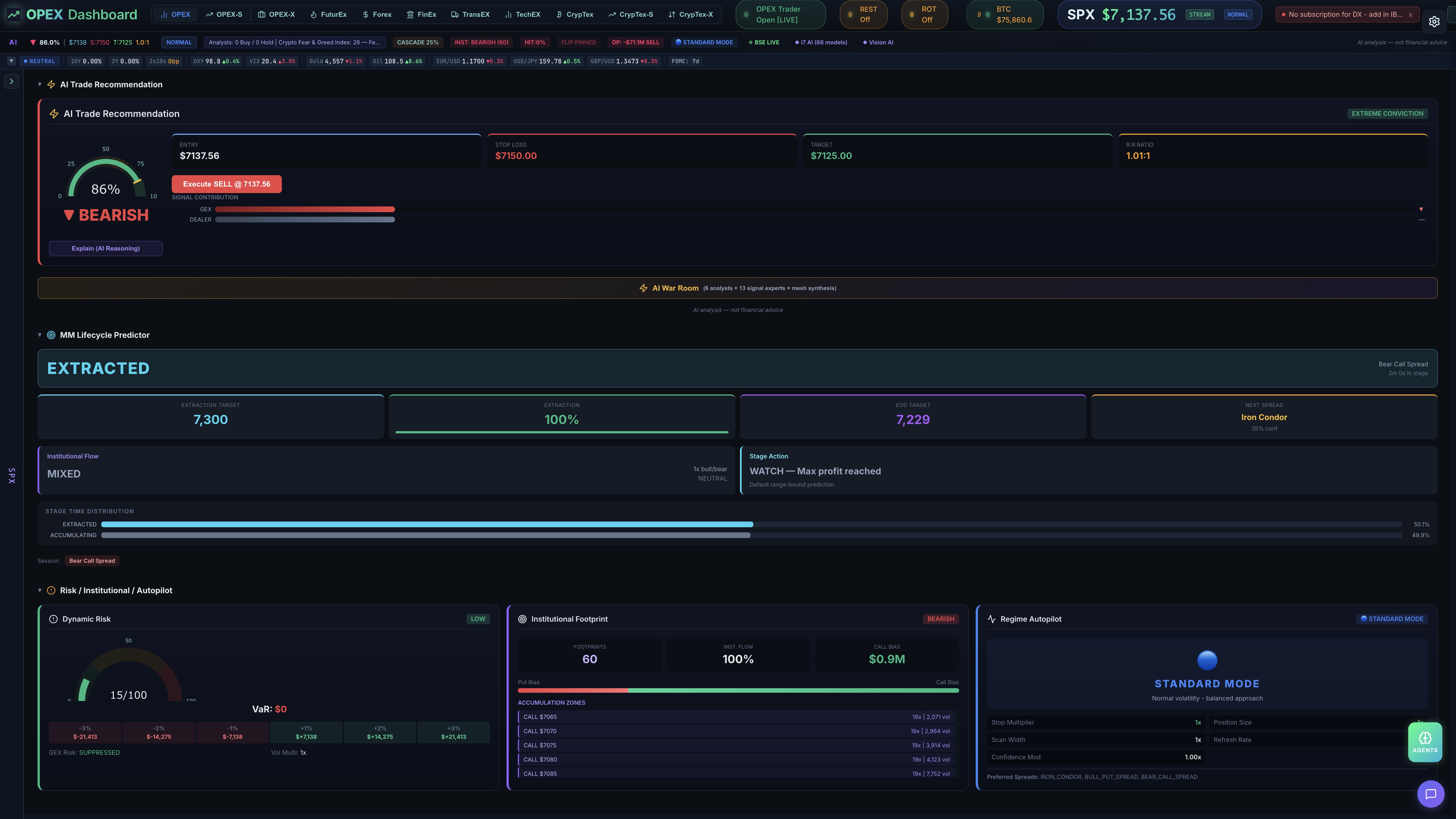Click the STANDARD MODE pill in status bar
The image size is (1456, 819).
(x=704, y=42)
